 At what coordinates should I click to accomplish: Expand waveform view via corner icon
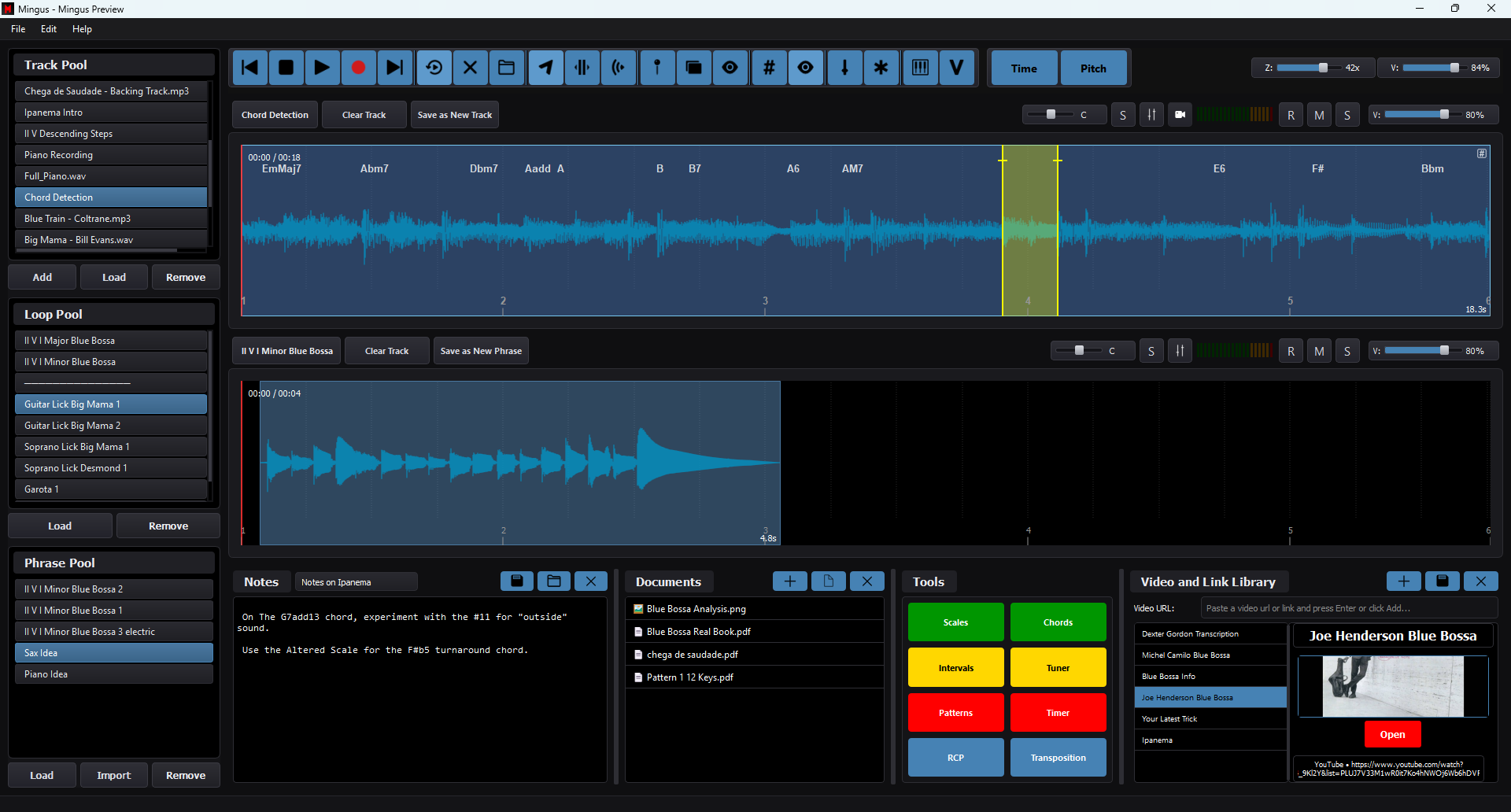(1482, 154)
